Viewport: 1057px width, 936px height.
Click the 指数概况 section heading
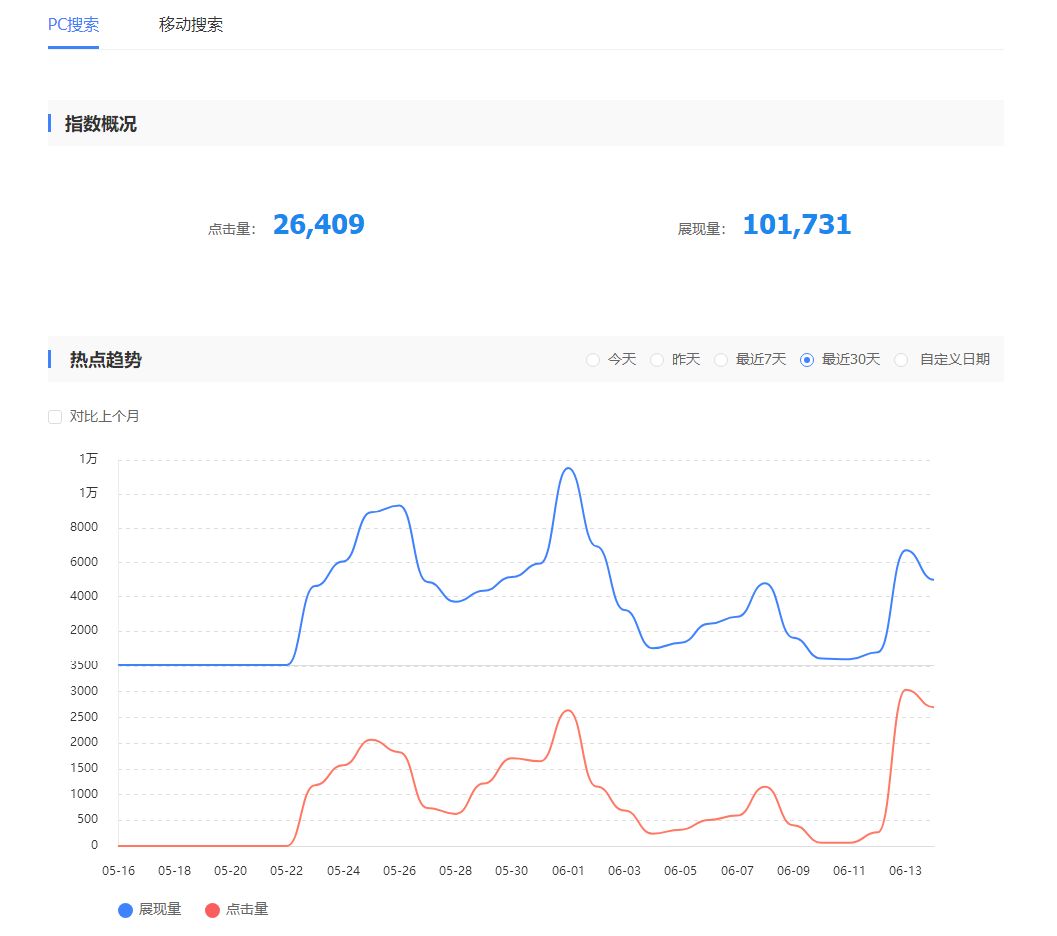[101, 124]
